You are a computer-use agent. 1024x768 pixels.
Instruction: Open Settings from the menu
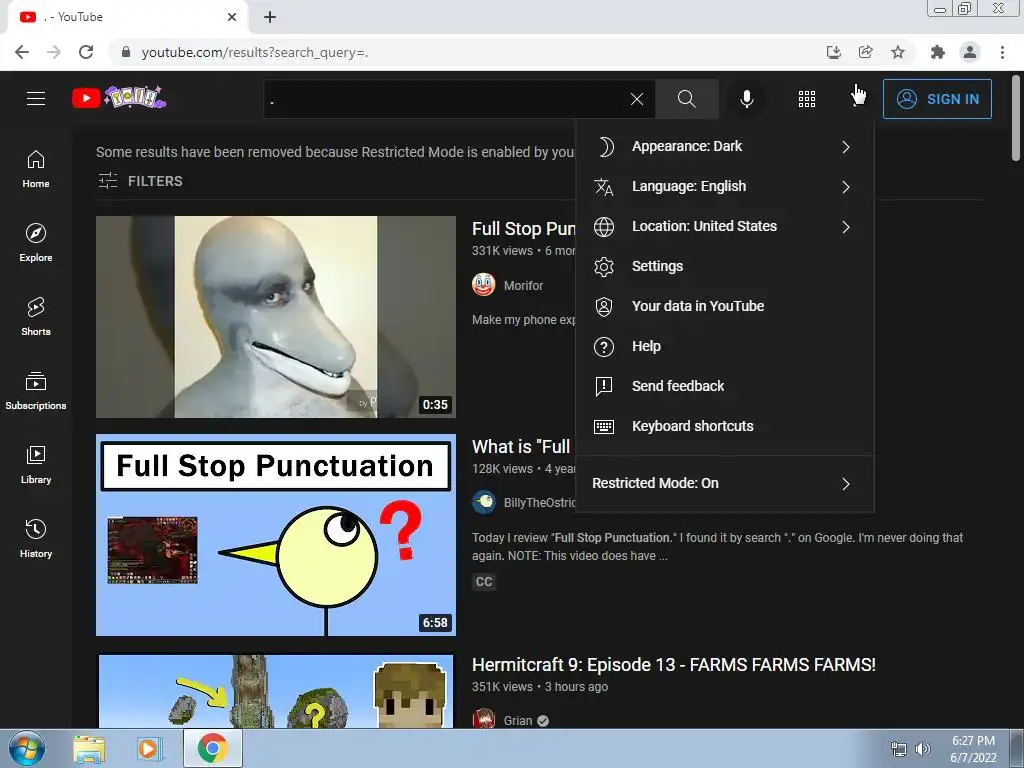click(x=725, y=266)
